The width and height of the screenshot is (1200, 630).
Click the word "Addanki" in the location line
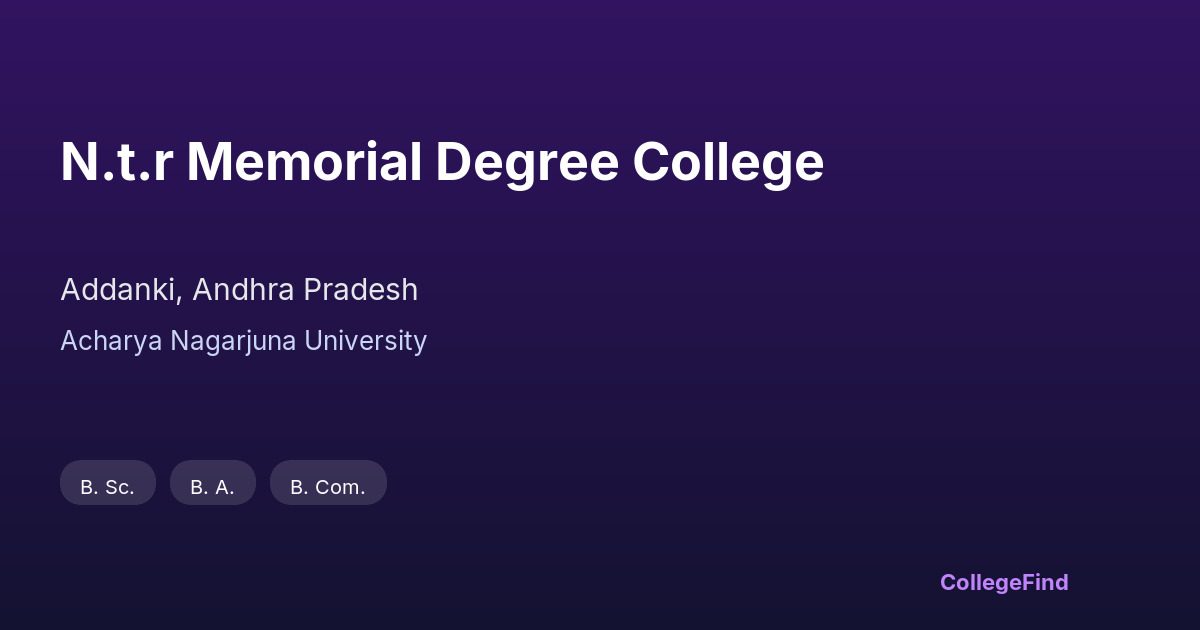[120, 290]
